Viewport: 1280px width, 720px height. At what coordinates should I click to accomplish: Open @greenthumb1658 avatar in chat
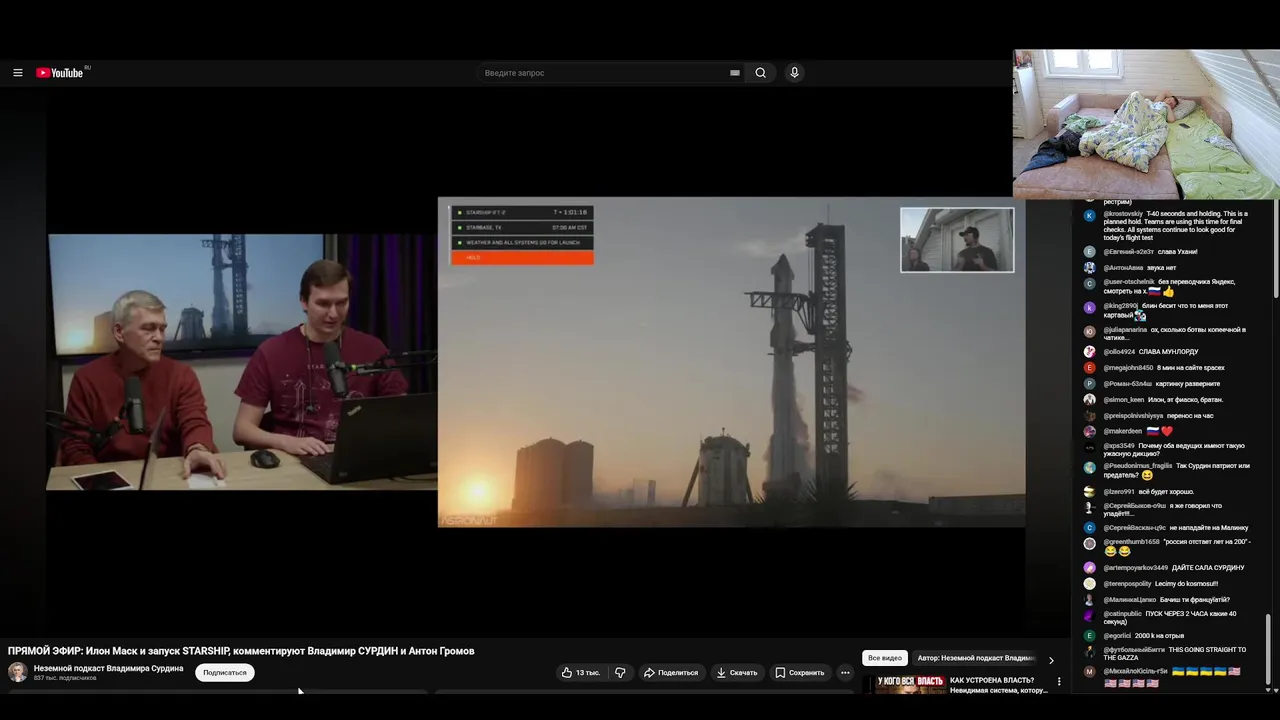(x=1090, y=544)
